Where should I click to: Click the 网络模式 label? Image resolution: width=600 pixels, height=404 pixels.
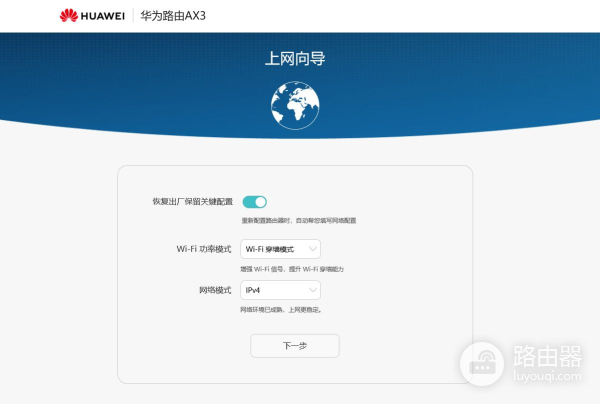click(x=215, y=290)
